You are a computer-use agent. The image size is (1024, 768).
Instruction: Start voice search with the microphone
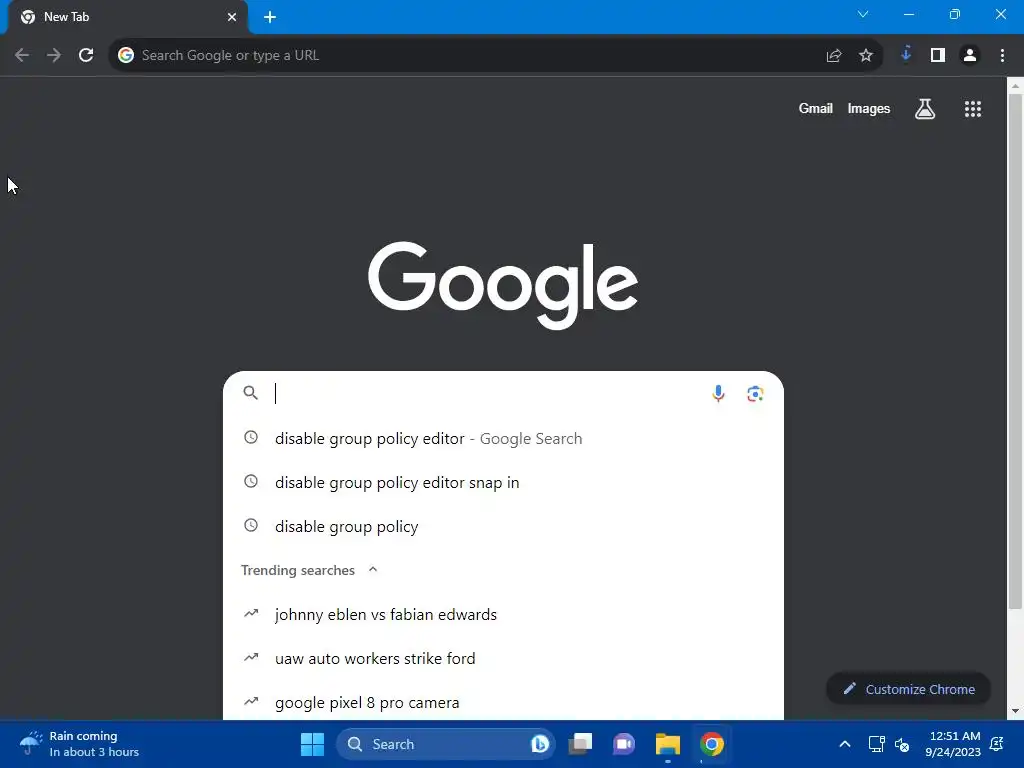point(718,393)
